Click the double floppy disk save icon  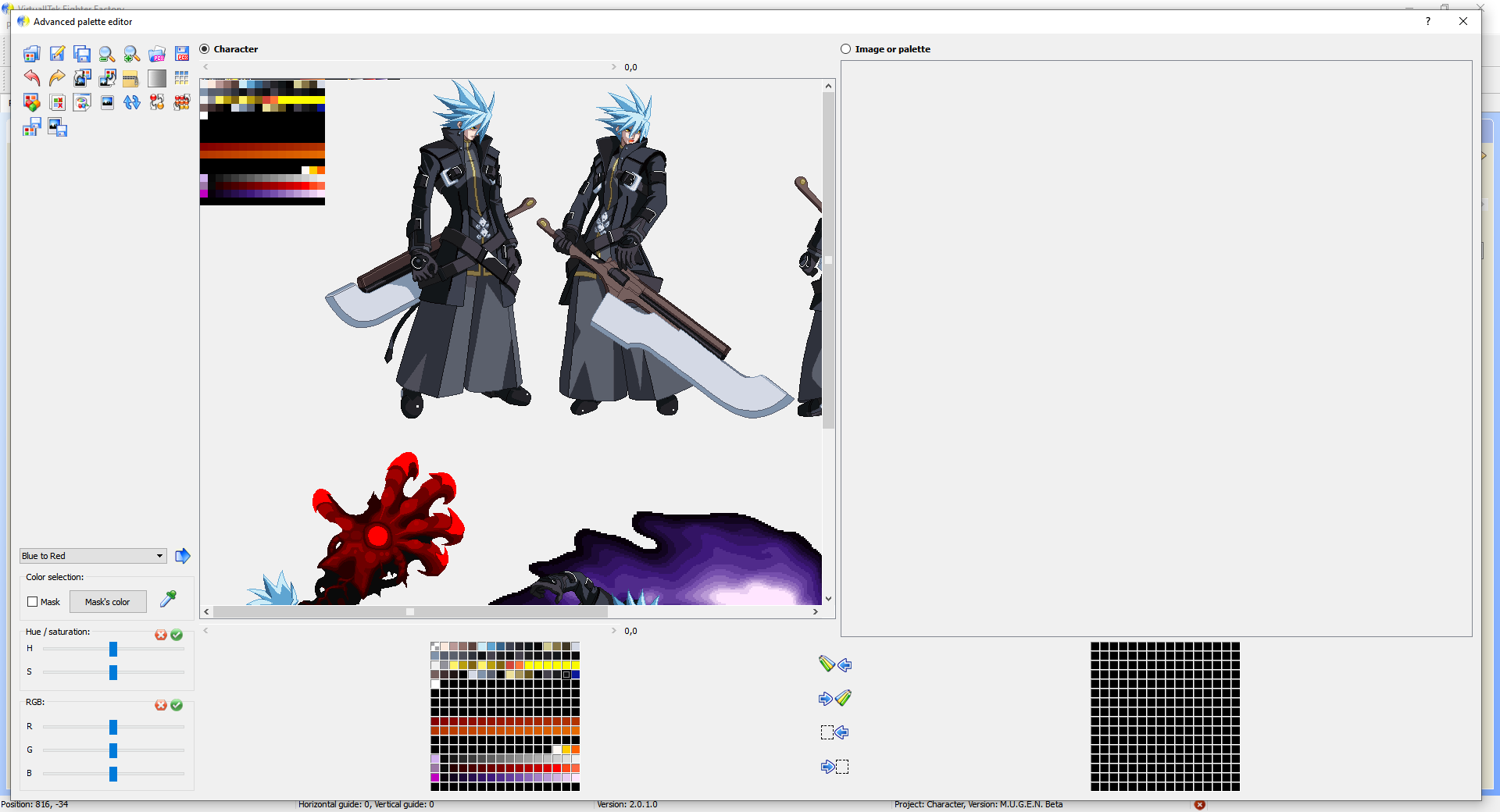pyautogui.click(x=82, y=54)
